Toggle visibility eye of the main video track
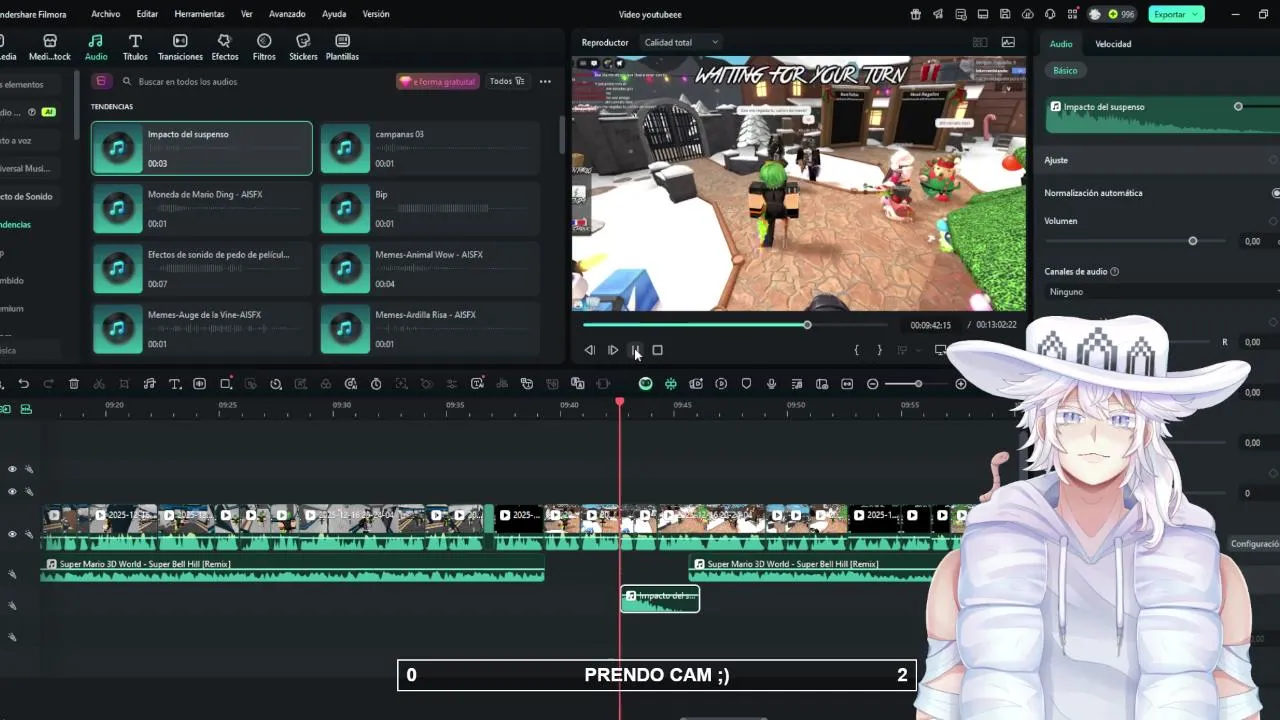Screen dimensions: 1280x720 point(12,534)
